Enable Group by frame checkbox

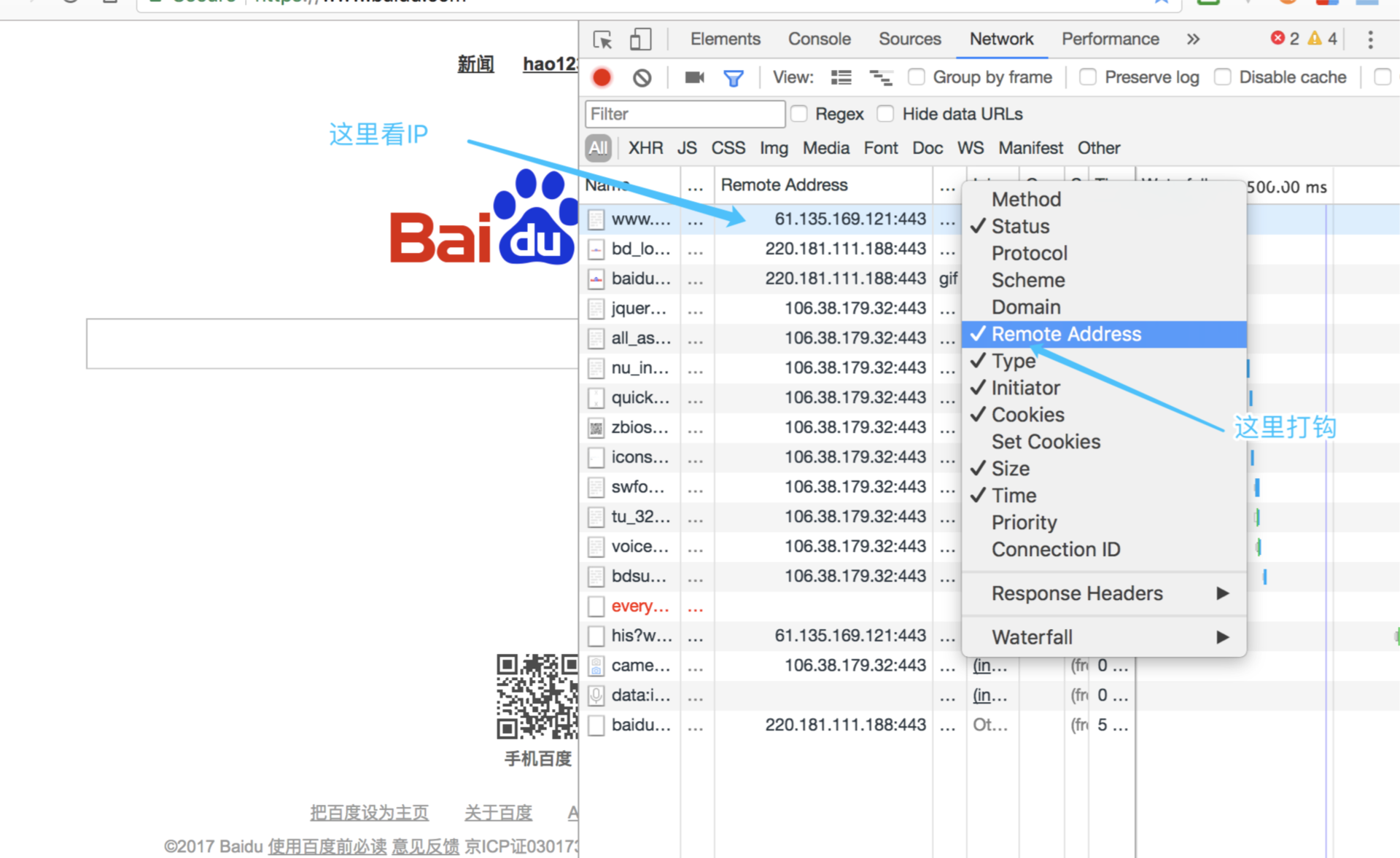917,77
